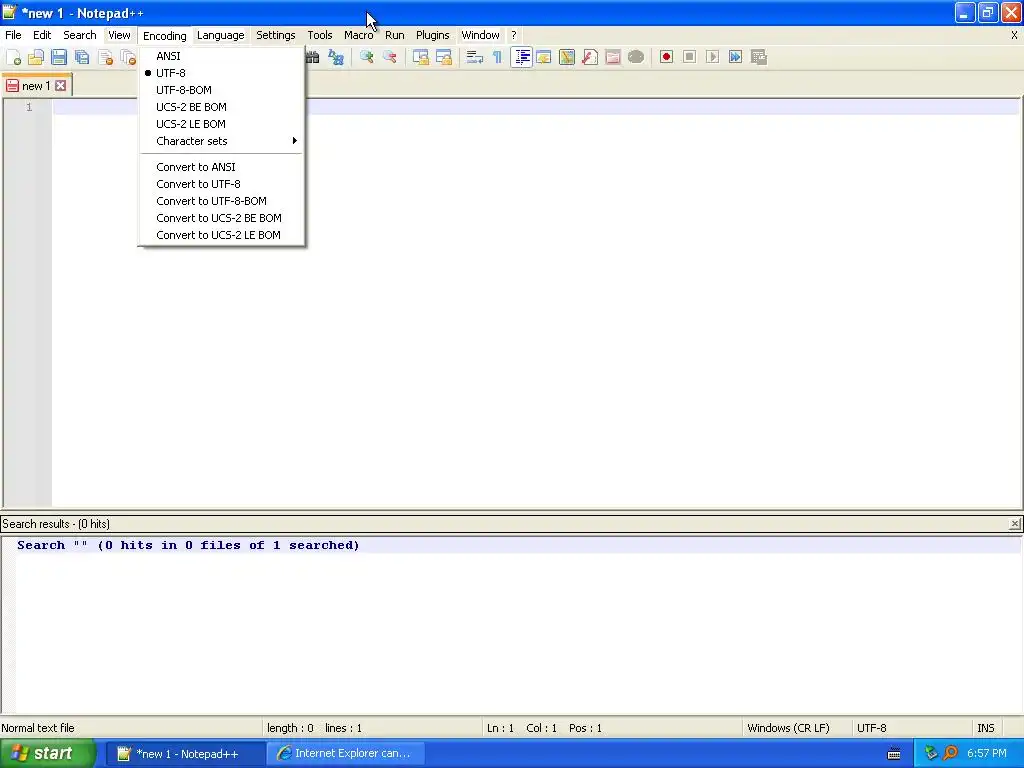Click the Synchronize Vertical Scrolling icon
Viewport: 1024px width, 768px height.
(421, 57)
